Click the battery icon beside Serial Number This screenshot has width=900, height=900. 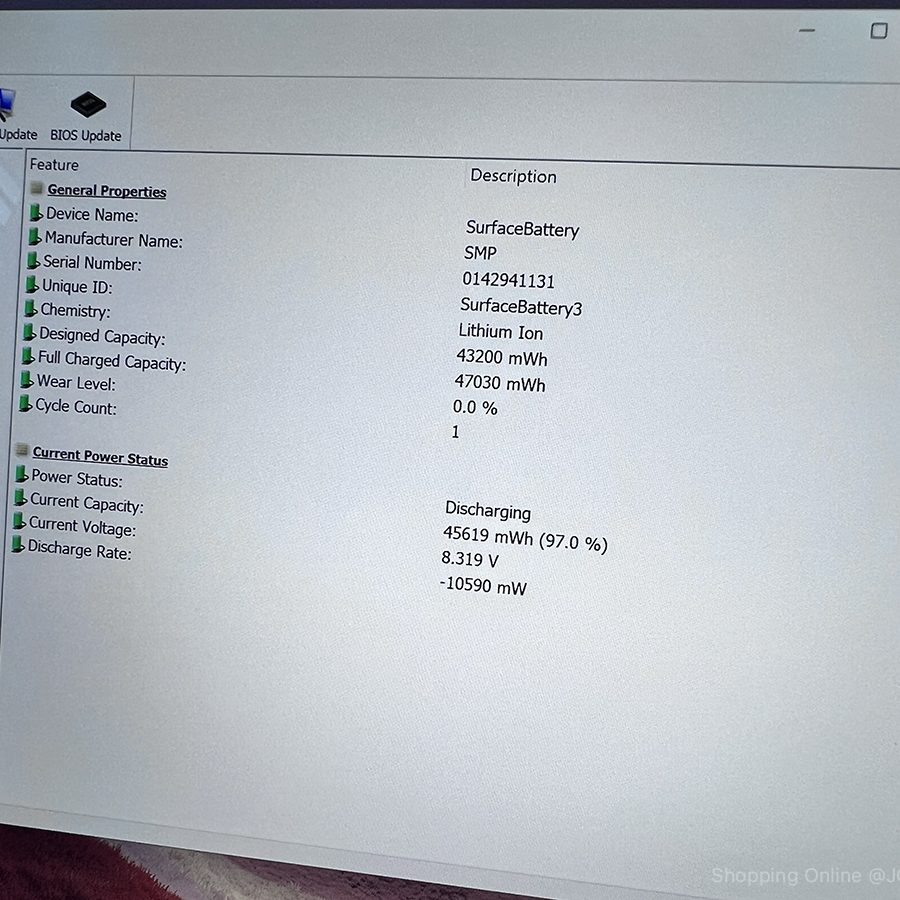33,261
